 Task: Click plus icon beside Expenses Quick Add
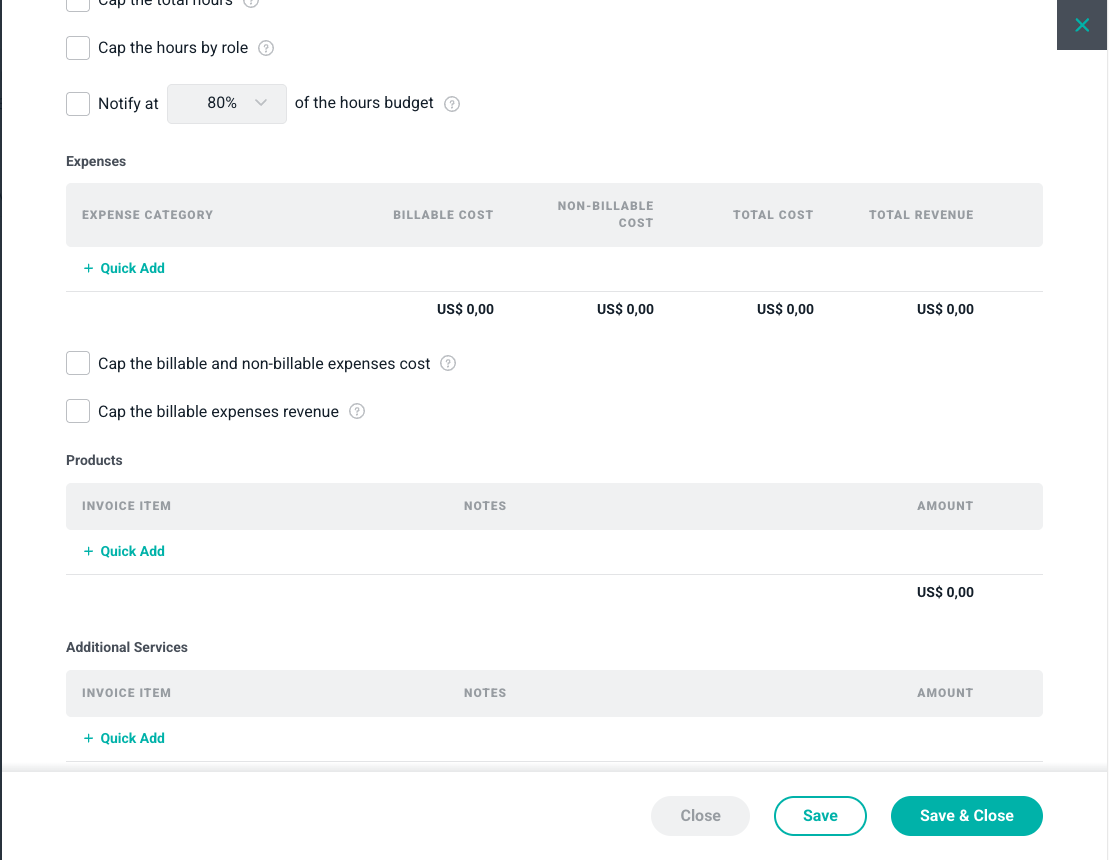coord(88,268)
